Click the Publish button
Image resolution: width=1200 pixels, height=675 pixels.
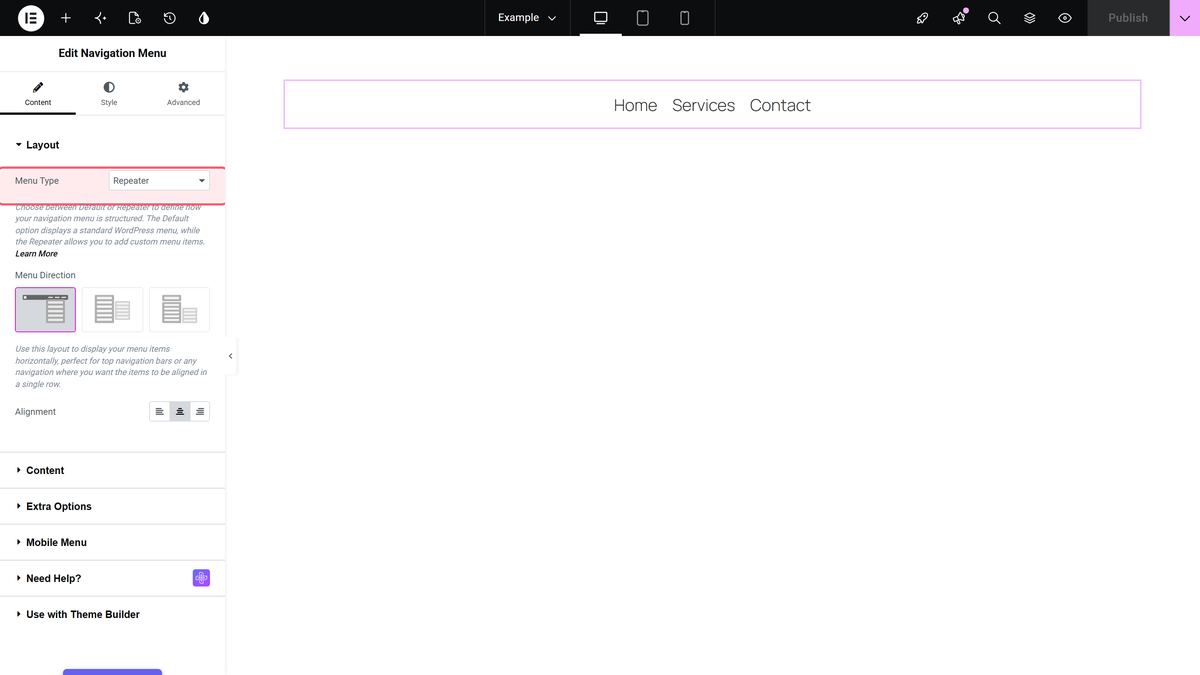[1128, 18]
